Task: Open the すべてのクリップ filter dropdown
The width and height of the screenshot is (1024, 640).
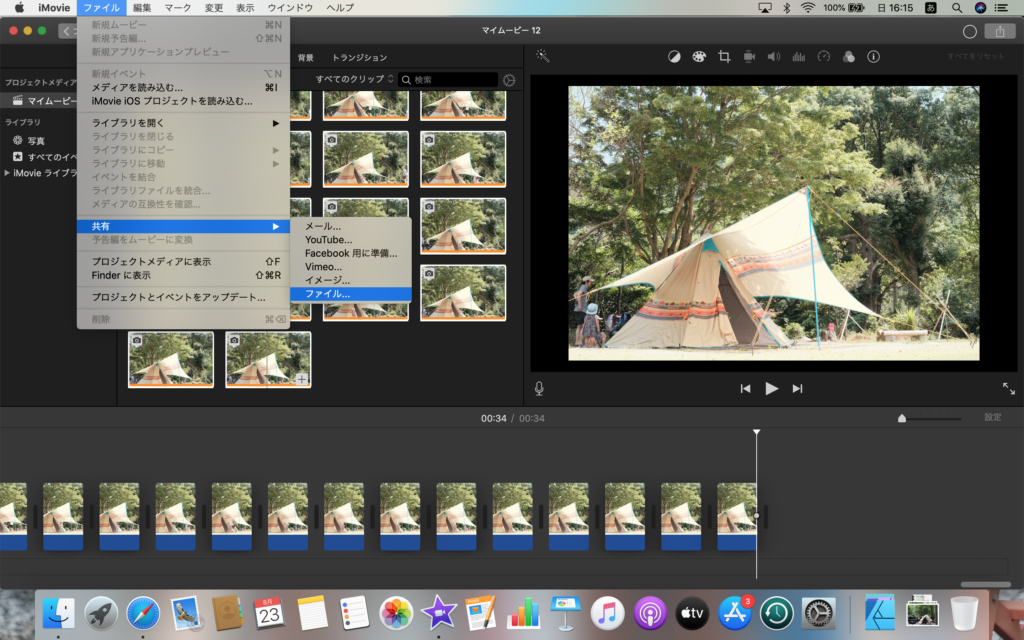Action: point(354,79)
